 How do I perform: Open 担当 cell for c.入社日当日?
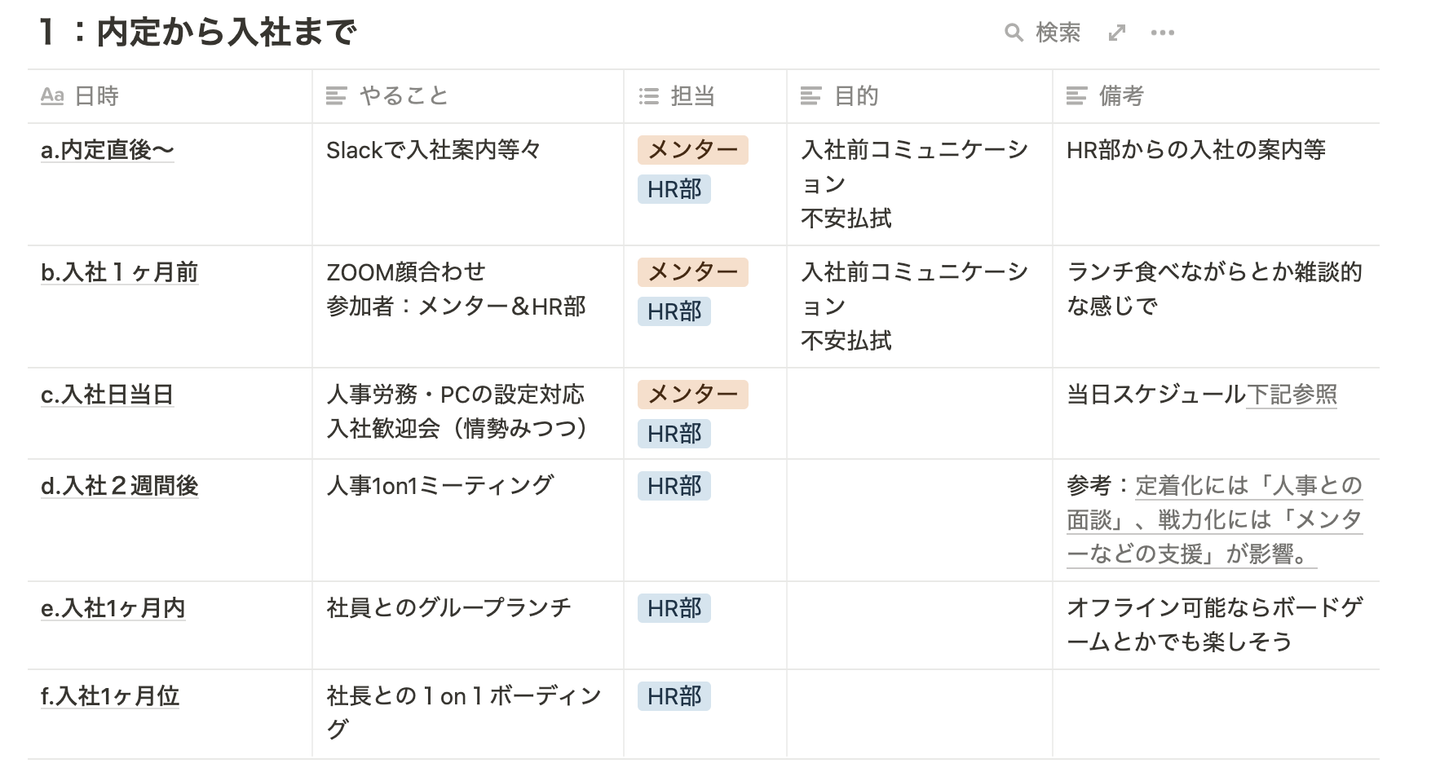click(x=704, y=413)
